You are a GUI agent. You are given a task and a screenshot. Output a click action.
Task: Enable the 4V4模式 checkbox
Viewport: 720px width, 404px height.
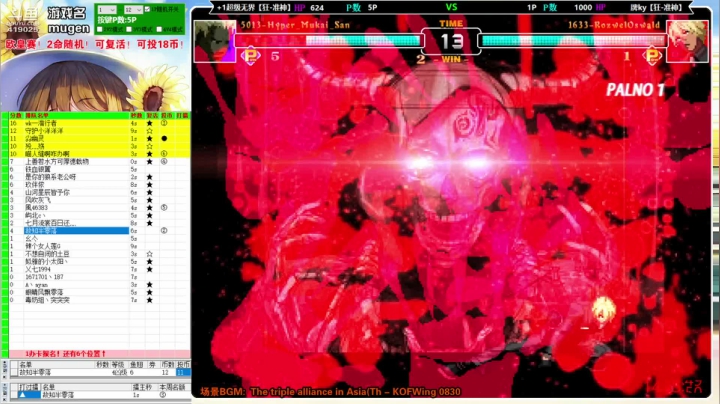[159, 29]
